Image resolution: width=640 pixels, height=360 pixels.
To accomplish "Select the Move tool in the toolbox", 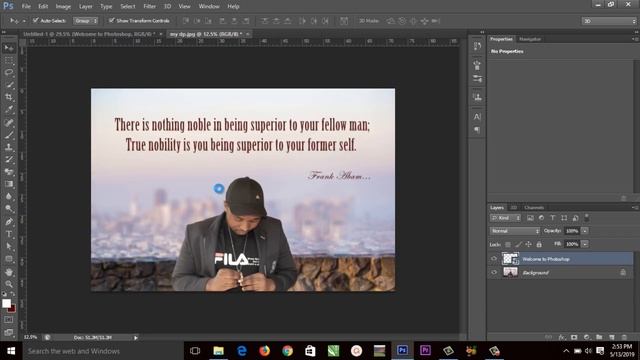I will [x=9, y=49].
